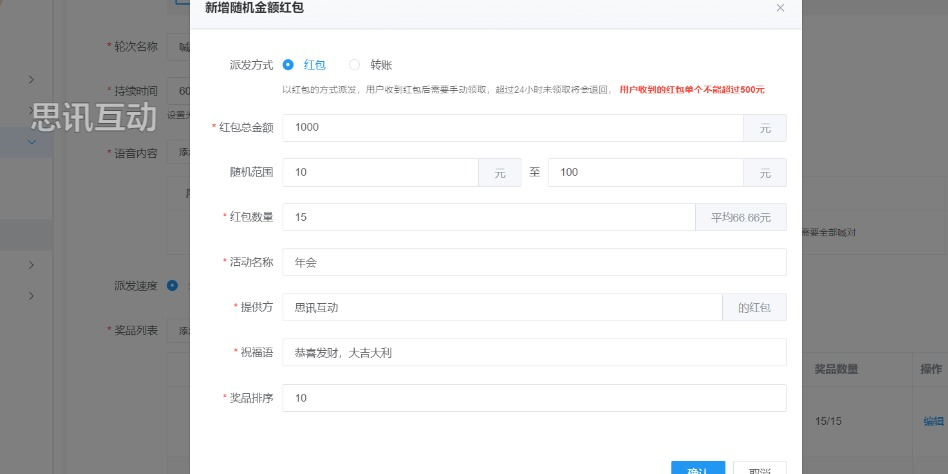Click the 红包数量 input showing 15
This screenshot has width=948, height=474.
pos(488,217)
